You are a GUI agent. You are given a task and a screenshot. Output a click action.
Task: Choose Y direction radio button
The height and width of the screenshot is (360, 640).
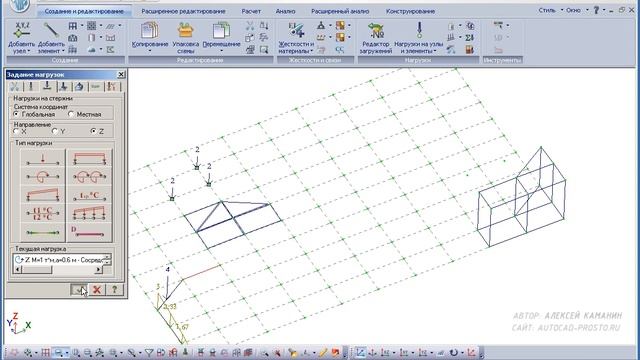coord(55,131)
